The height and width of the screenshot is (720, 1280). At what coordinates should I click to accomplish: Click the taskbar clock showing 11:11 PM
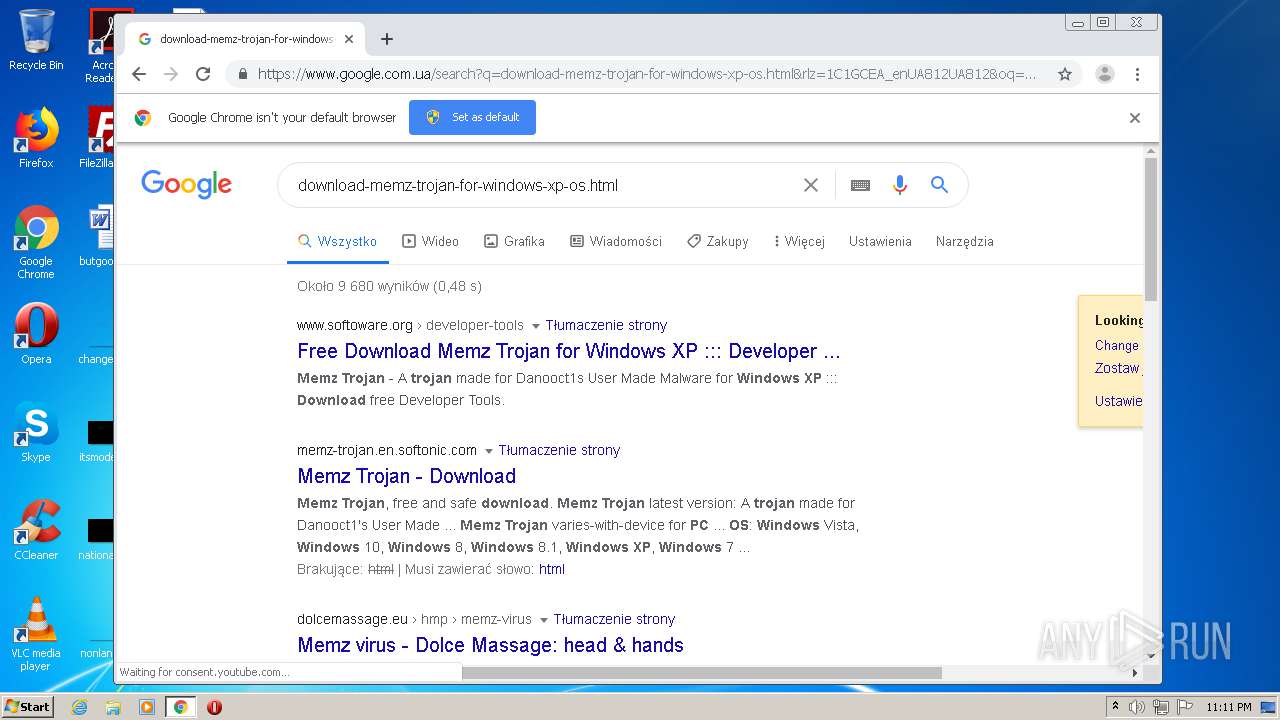pyautogui.click(x=1228, y=707)
